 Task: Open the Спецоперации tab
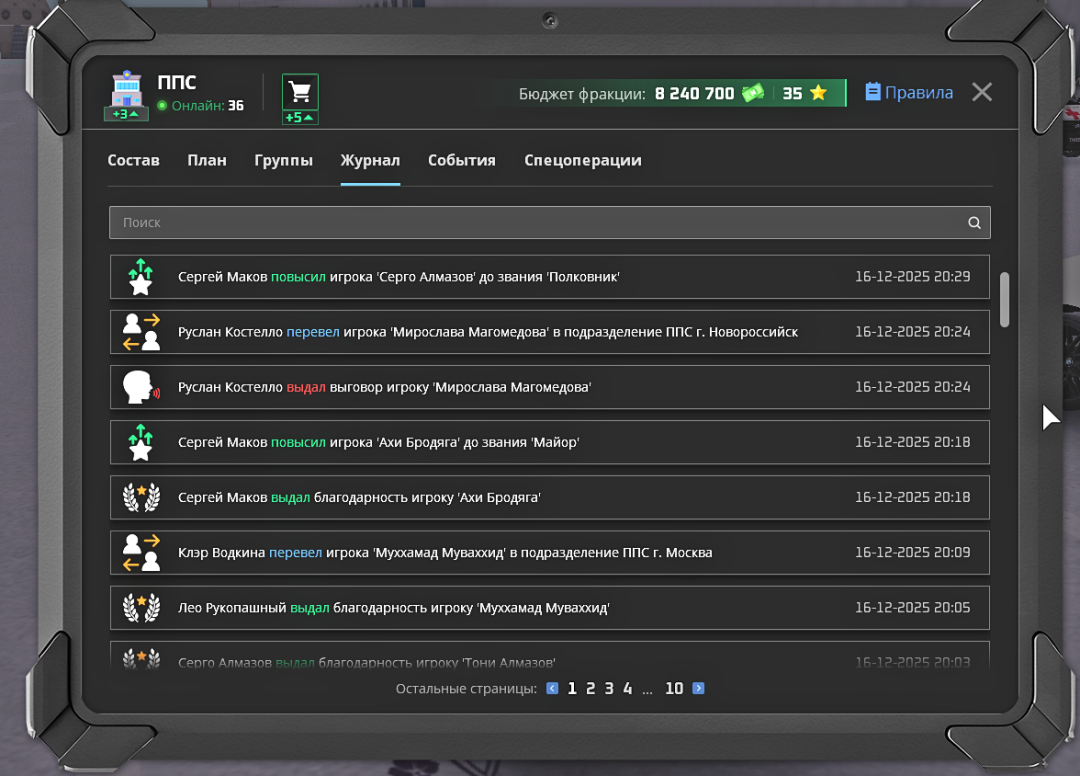click(x=582, y=160)
